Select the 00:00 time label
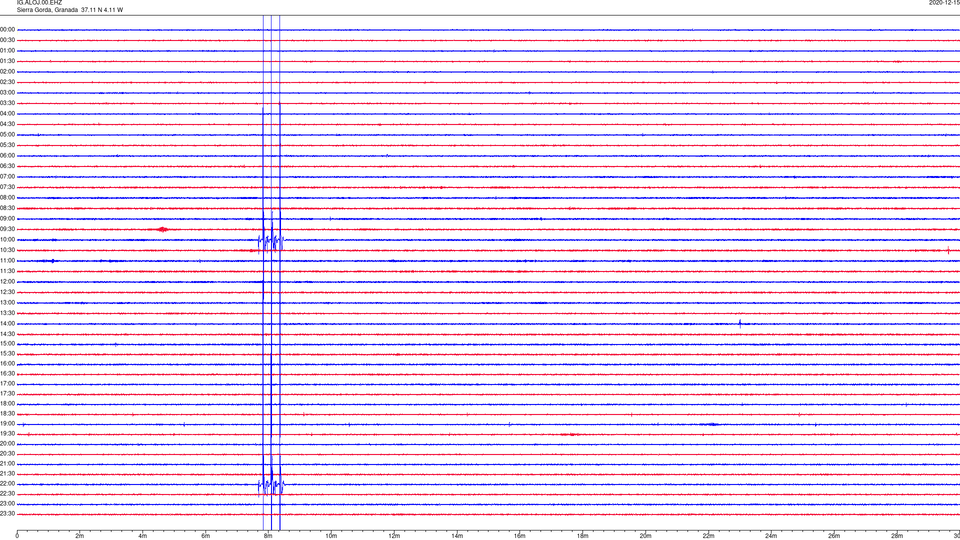Screen dimensions: 960x540 7,29
